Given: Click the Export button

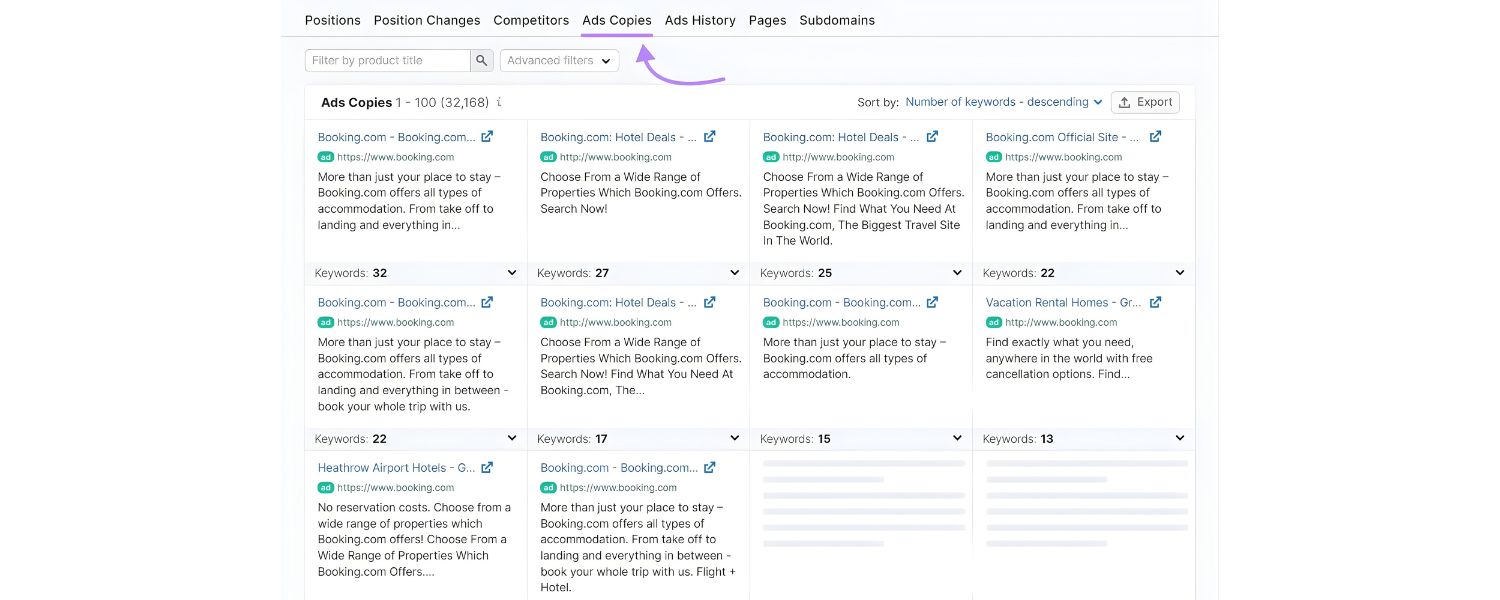Looking at the screenshot, I should click(1145, 102).
